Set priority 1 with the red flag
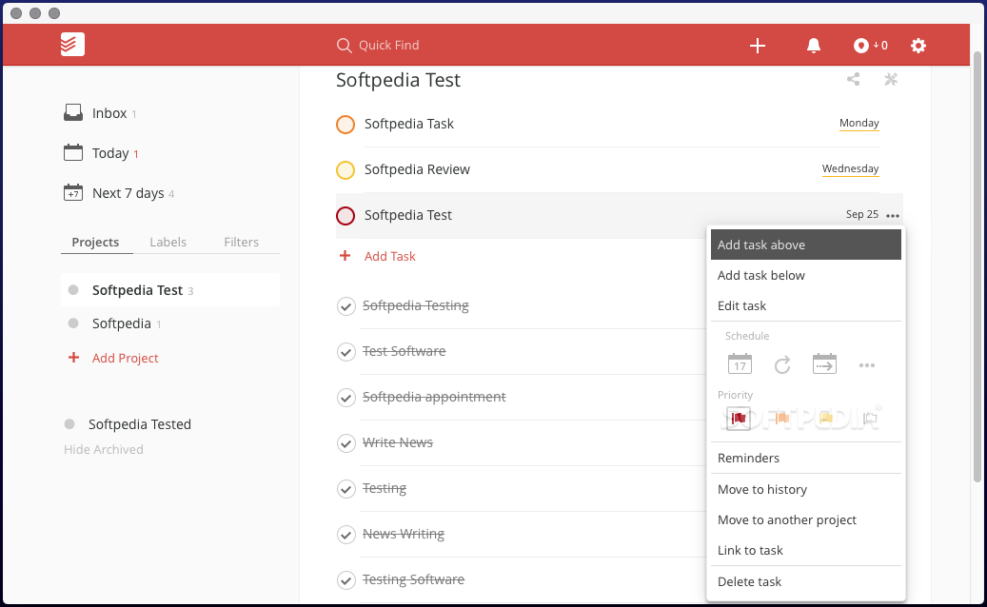Image resolution: width=987 pixels, height=607 pixels. 737,418
